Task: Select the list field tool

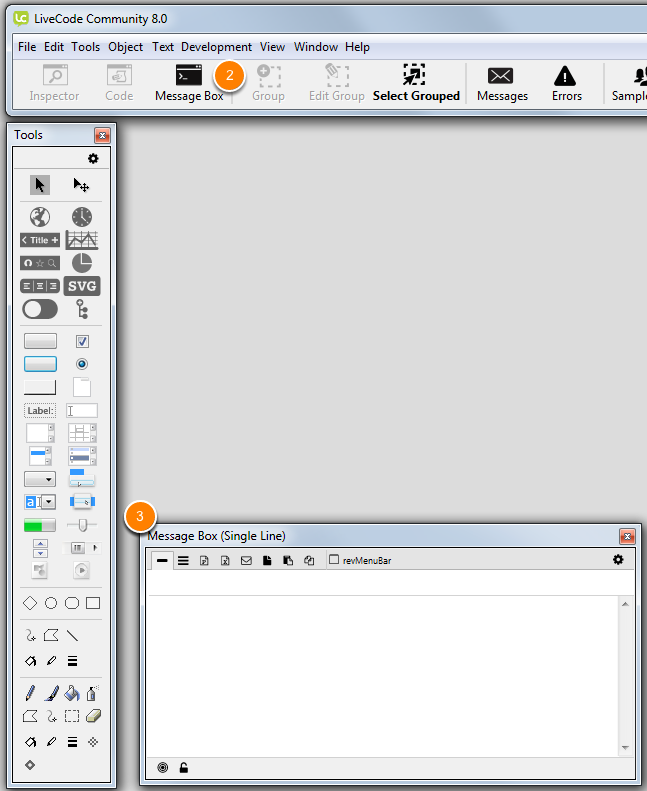Action: coord(40,456)
